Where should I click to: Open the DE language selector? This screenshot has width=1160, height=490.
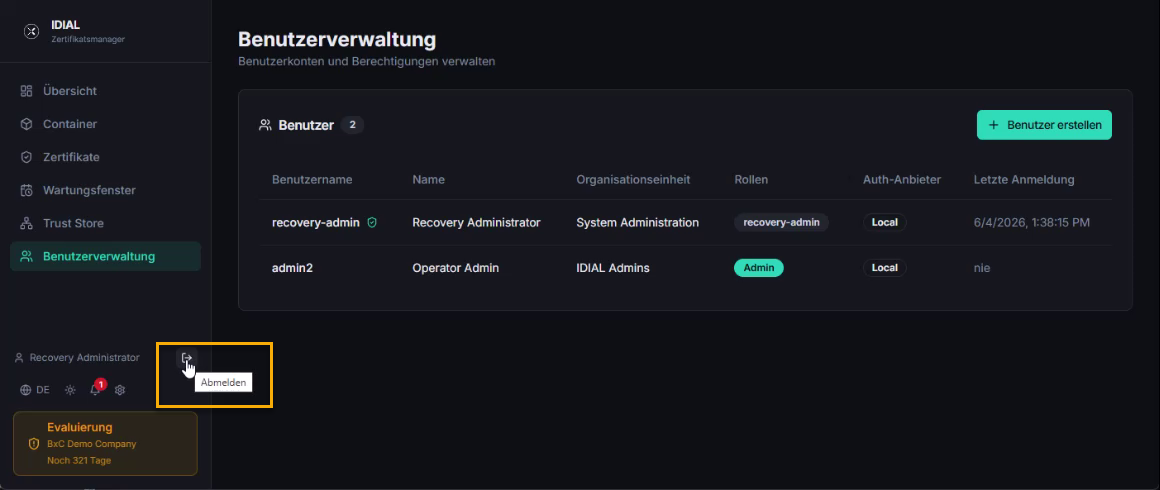[x=36, y=389]
